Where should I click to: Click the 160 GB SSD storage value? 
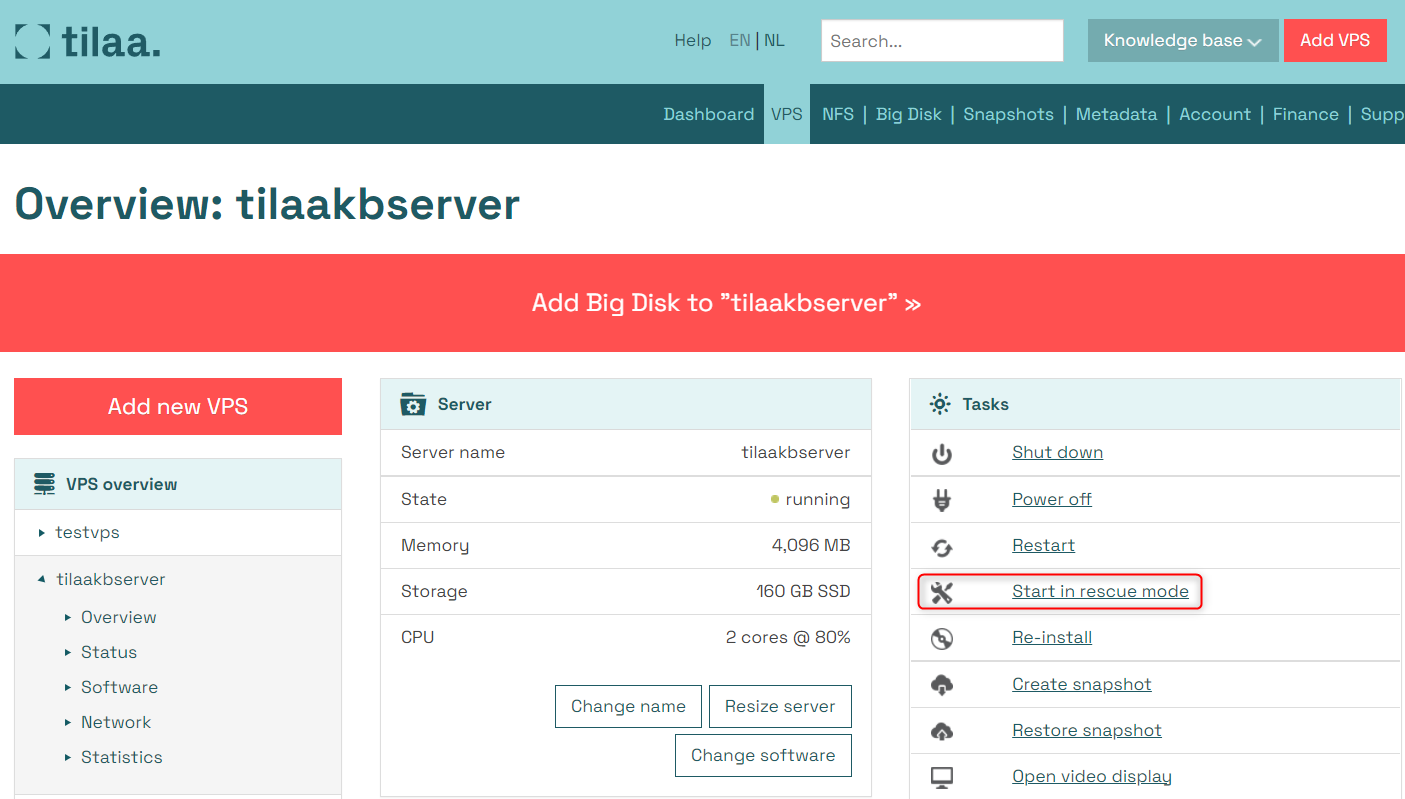(x=803, y=591)
